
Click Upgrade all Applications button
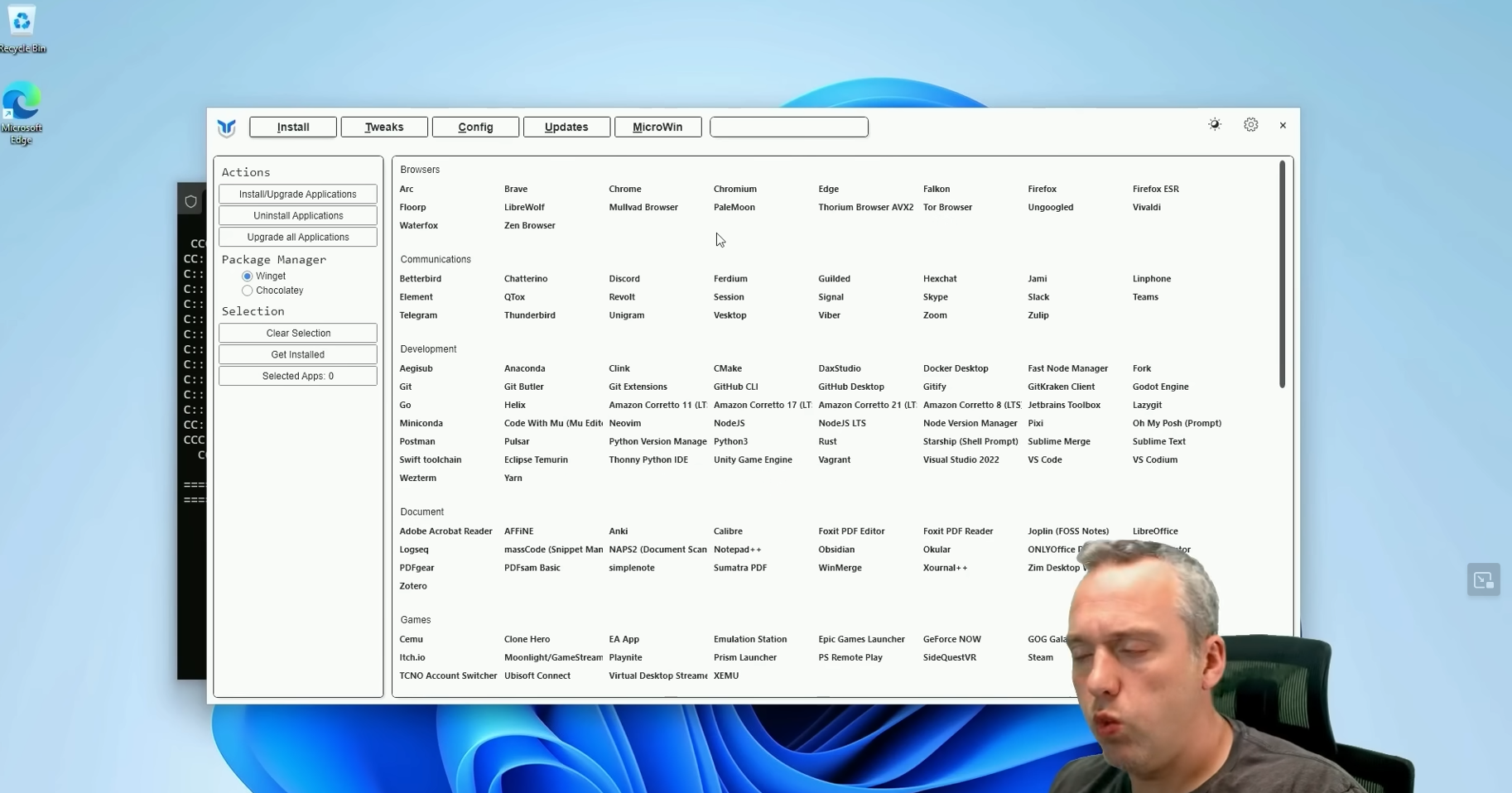(x=298, y=237)
